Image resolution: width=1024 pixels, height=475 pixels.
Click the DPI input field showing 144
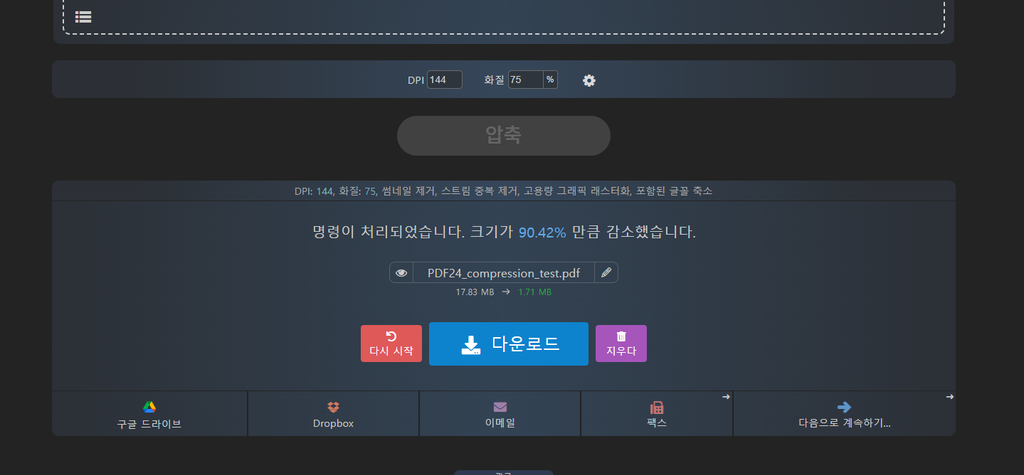pyautogui.click(x=445, y=80)
